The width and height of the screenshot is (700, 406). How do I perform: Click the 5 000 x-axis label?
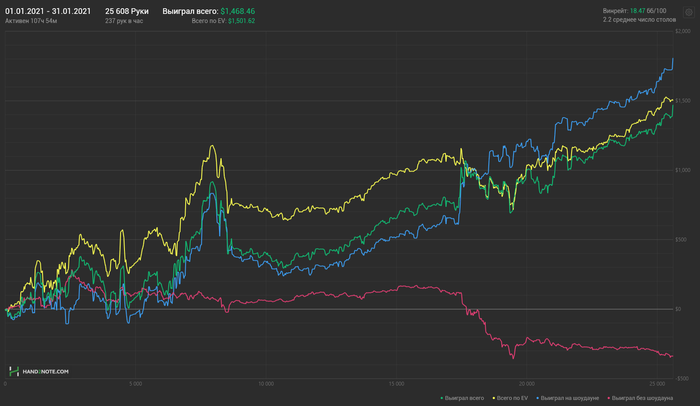pos(135,384)
